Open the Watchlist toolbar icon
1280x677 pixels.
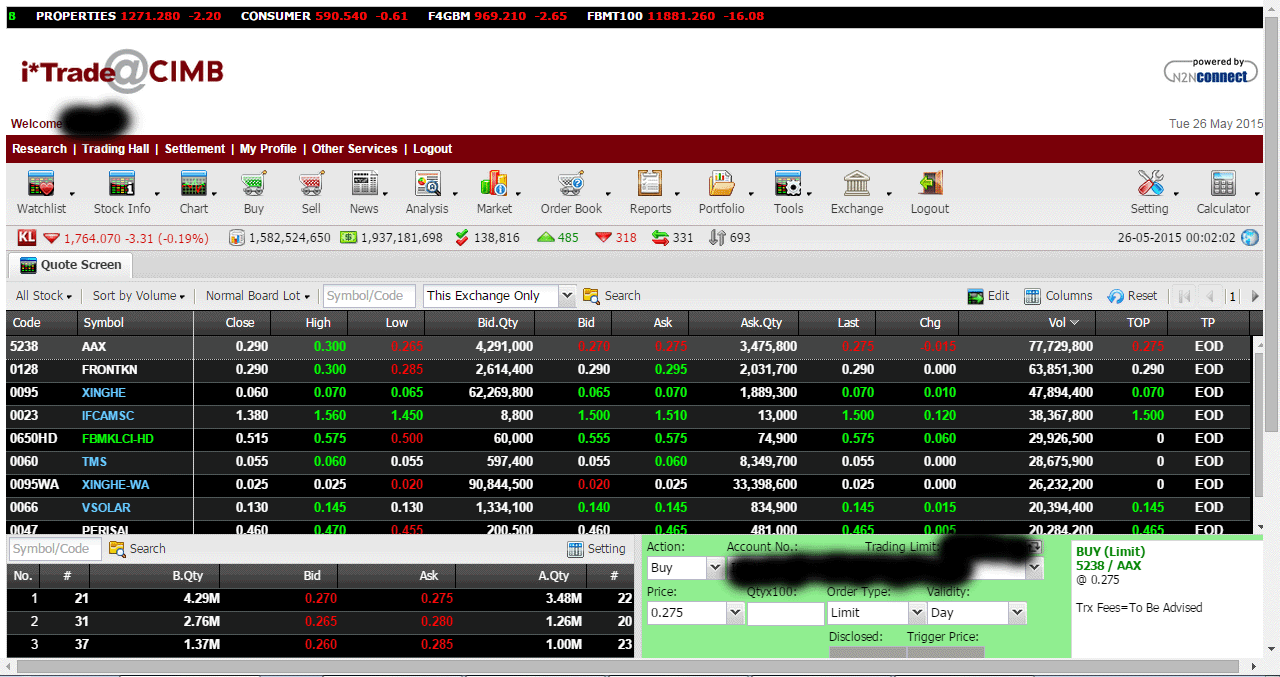[x=41, y=185]
